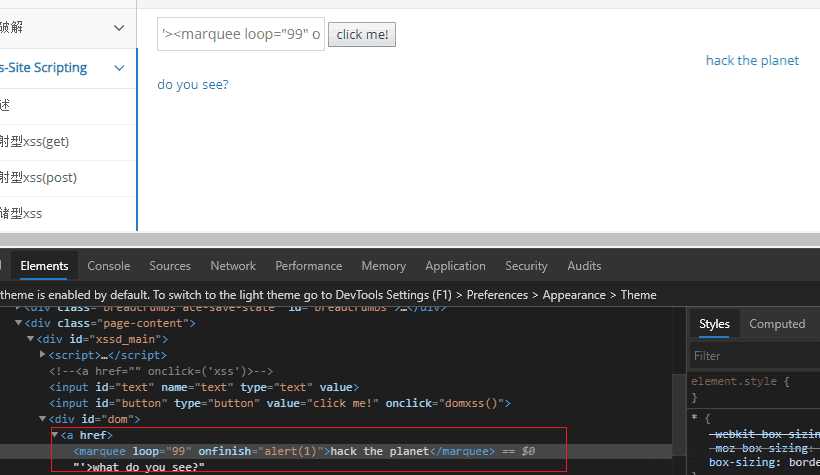Viewport: 820px width, 475px height.
Task: Select the Styles pane tab
Action: pyautogui.click(x=714, y=324)
